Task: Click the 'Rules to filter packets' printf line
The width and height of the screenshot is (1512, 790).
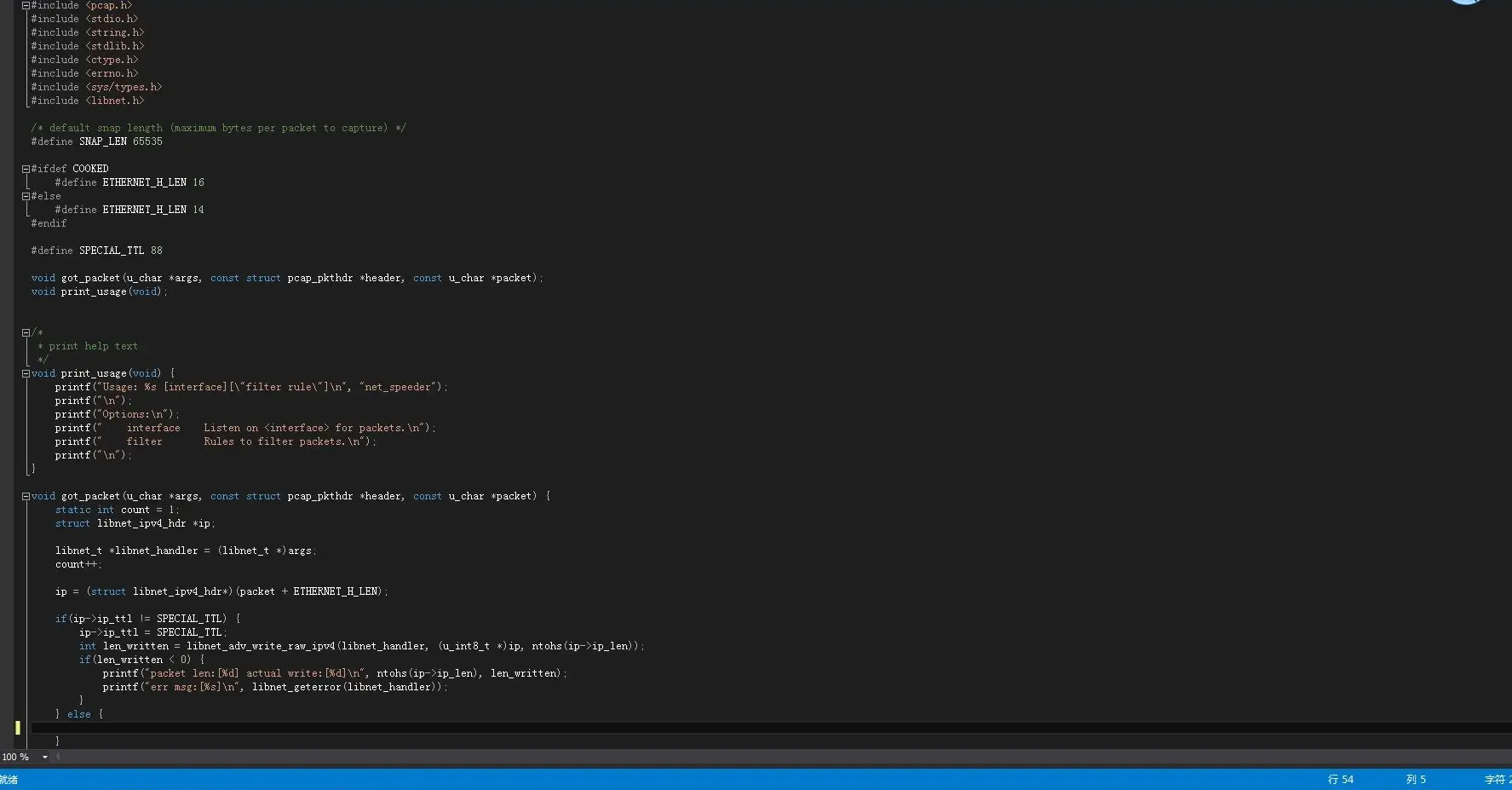Action: pyautogui.click(x=216, y=441)
